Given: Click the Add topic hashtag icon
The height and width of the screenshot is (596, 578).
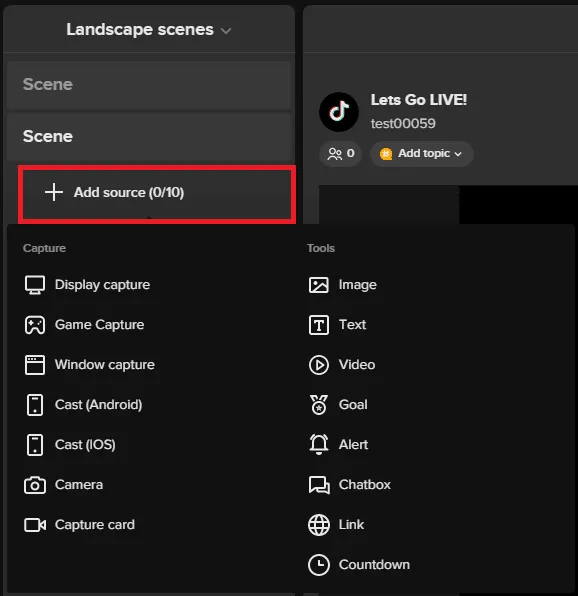Looking at the screenshot, I should 386,154.
